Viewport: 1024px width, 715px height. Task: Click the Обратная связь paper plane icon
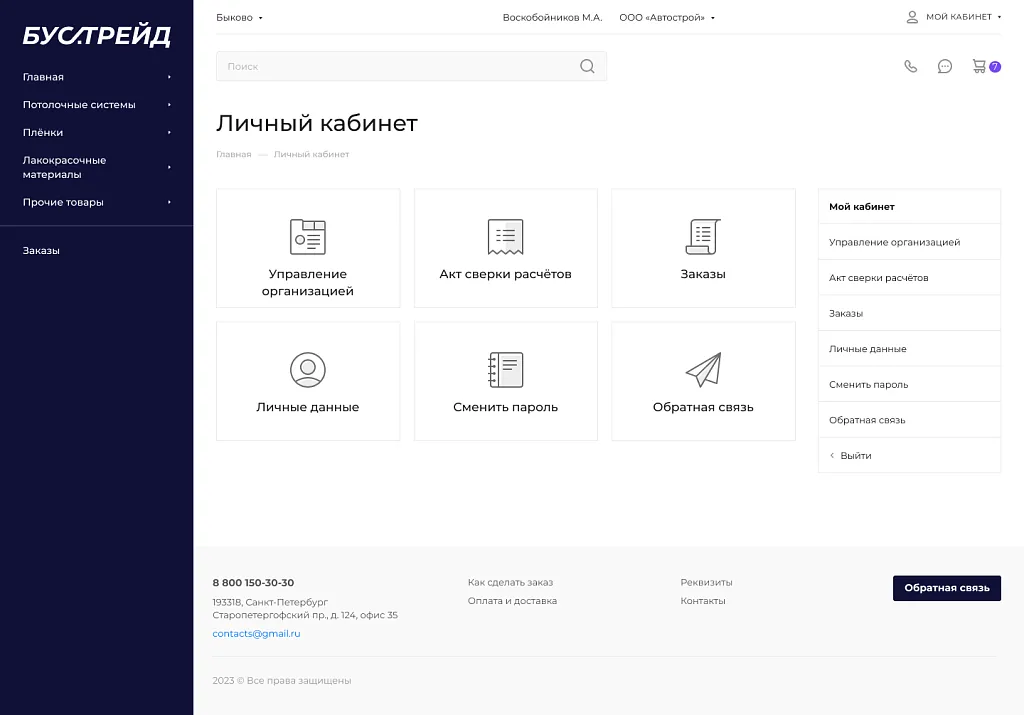(x=703, y=370)
